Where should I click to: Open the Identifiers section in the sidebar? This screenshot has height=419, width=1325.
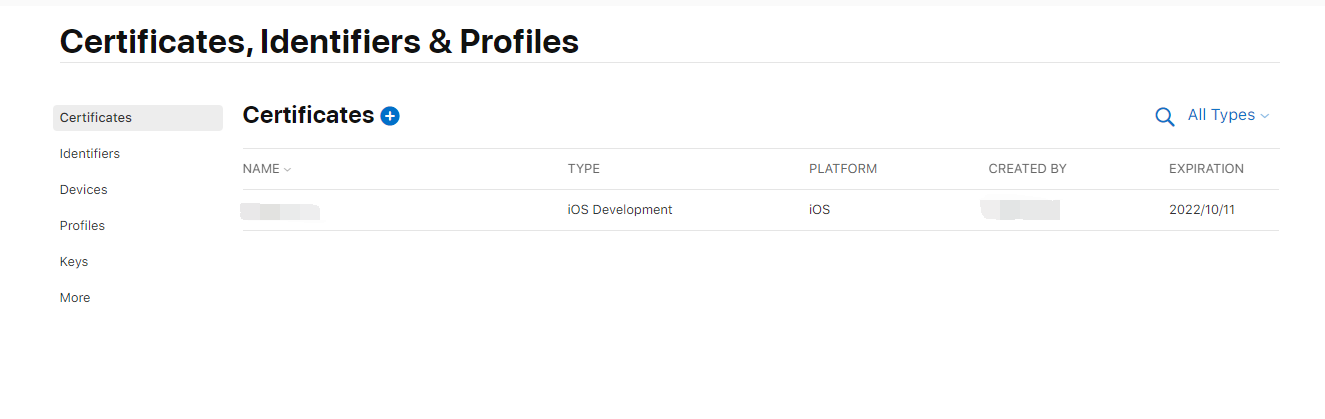tap(90, 154)
